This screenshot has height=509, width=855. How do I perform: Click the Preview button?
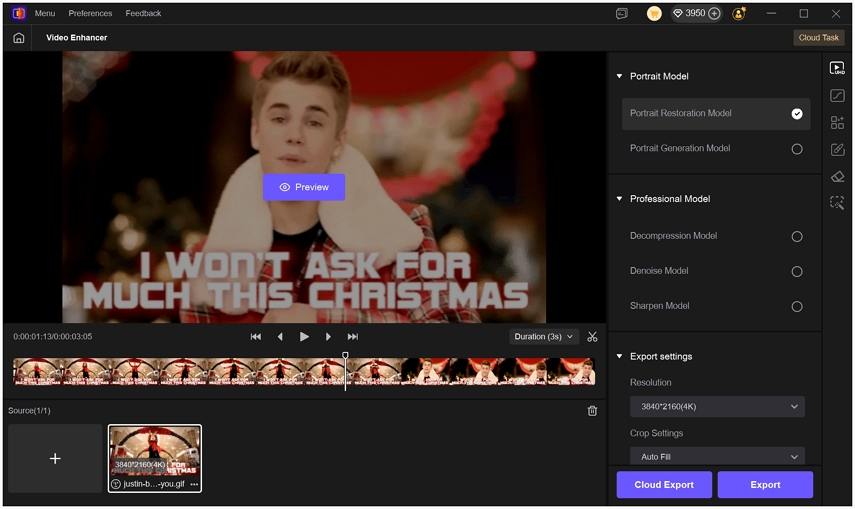tap(304, 187)
